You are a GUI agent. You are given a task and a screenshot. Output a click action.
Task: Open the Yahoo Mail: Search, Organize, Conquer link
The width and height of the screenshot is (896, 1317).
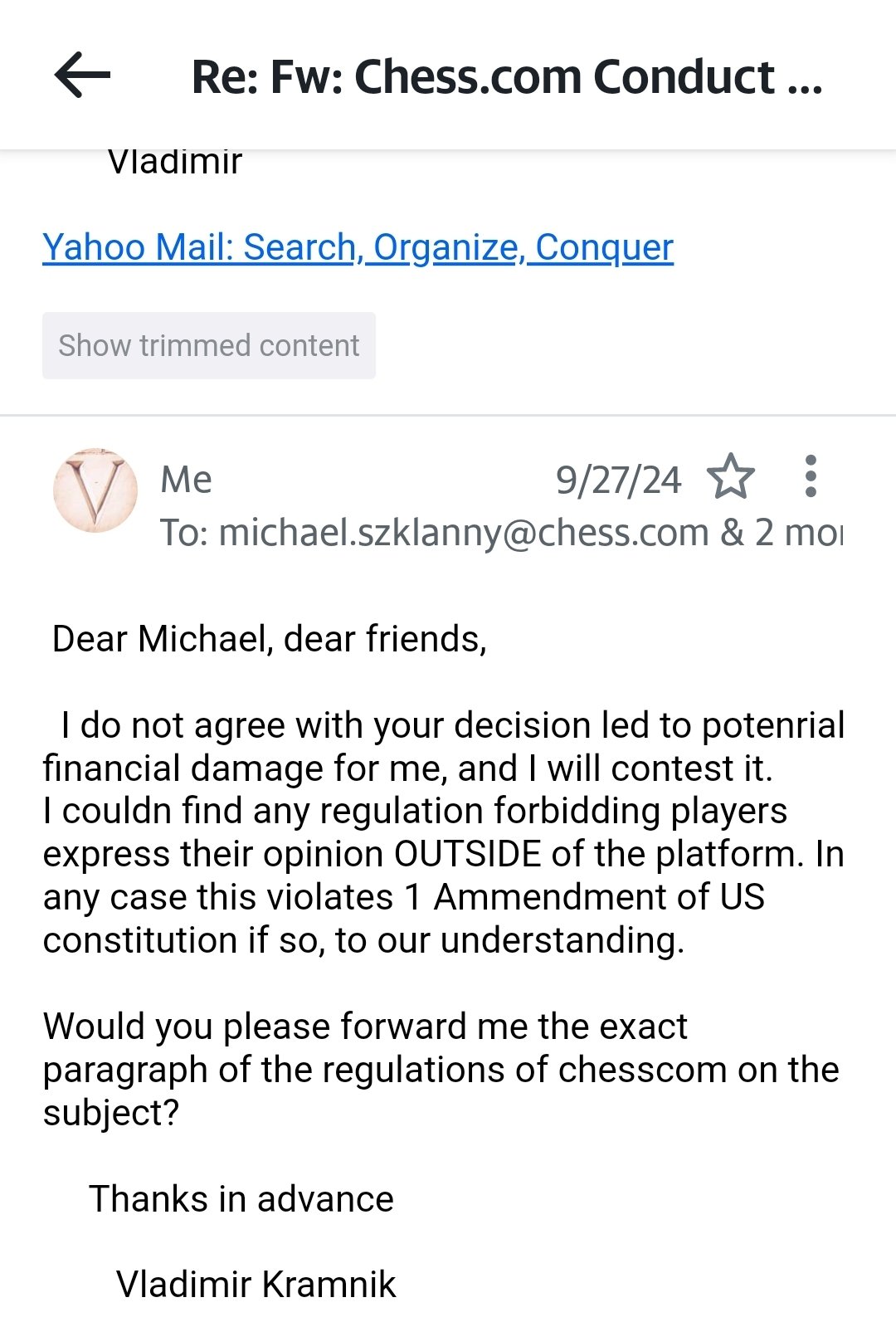[x=358, y=247]
